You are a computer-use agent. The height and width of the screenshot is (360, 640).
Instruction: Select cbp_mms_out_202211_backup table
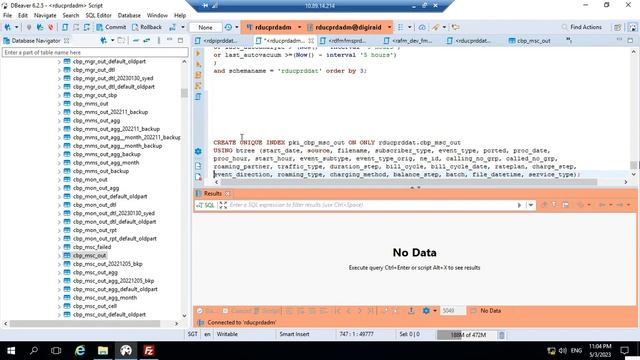point(110,112)
